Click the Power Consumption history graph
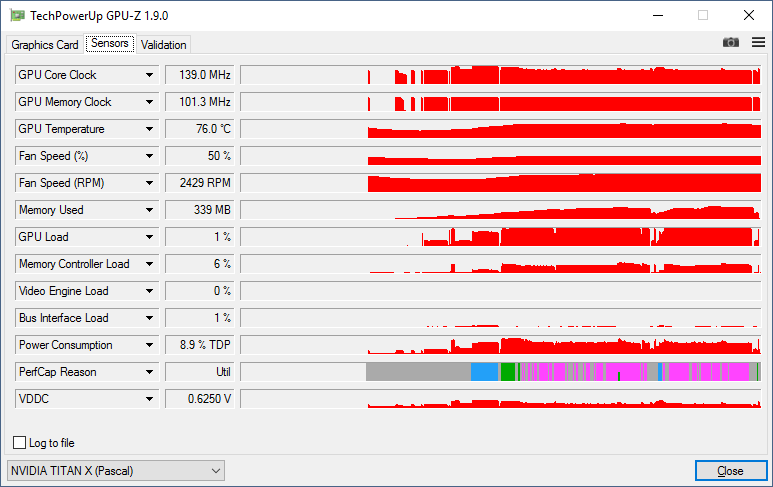This screenshot has height=487, width=773. (x=501, y=345)
